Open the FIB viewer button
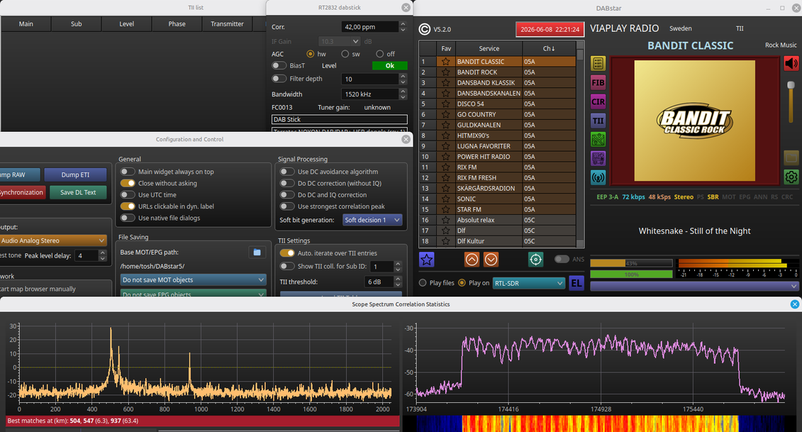The width and height of the screenshot is (802, 432). pyautogui.click(x=598, y=82)
